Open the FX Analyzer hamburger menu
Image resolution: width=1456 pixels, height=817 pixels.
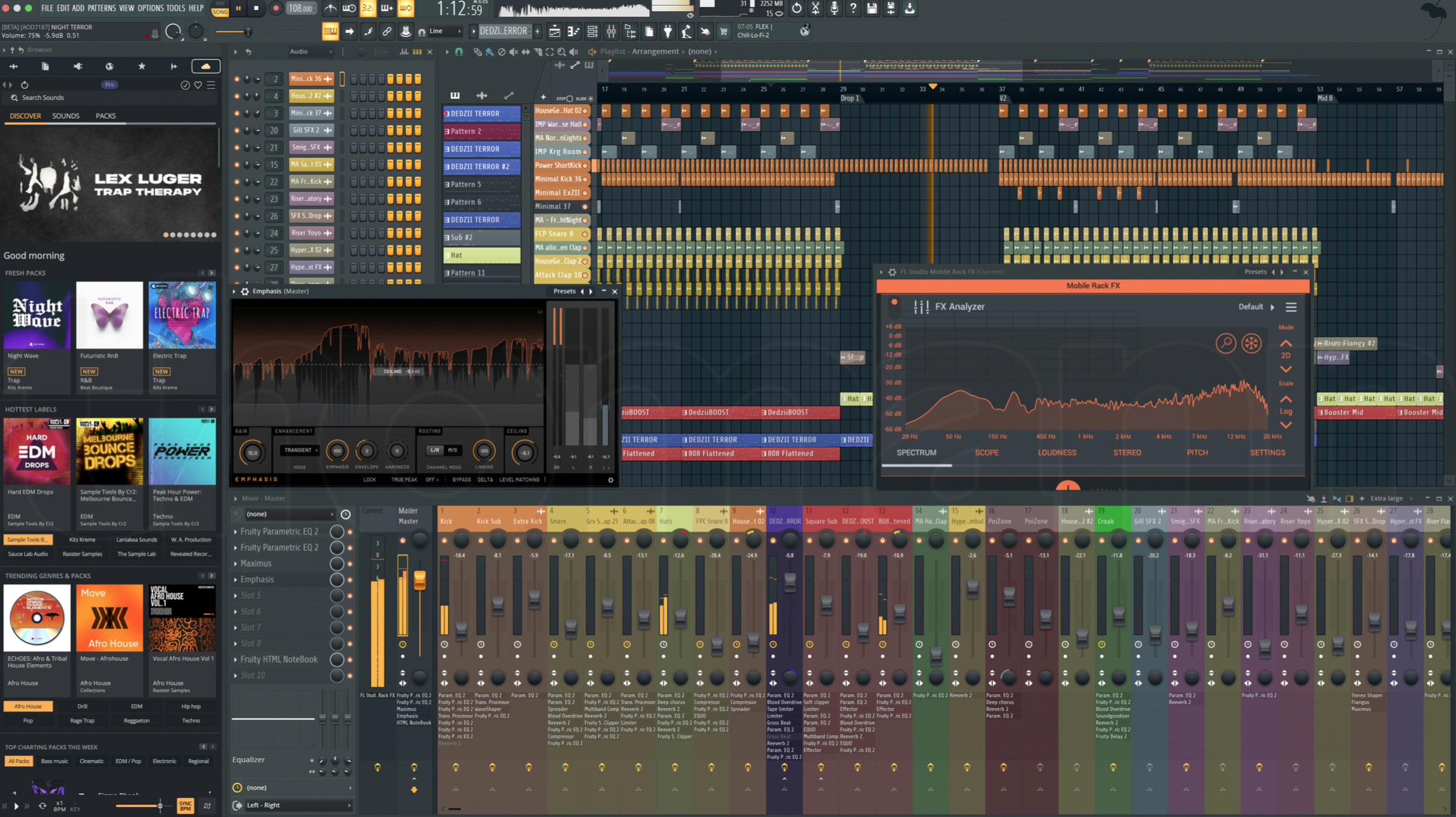click(1291, 307)
